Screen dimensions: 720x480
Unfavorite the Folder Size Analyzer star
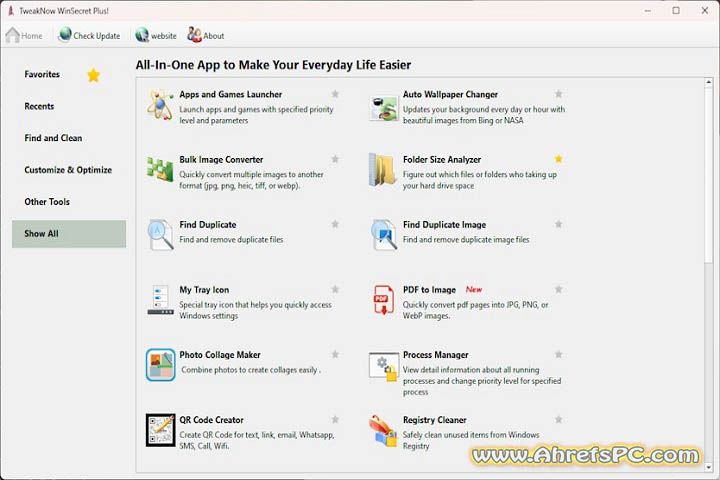558,159
